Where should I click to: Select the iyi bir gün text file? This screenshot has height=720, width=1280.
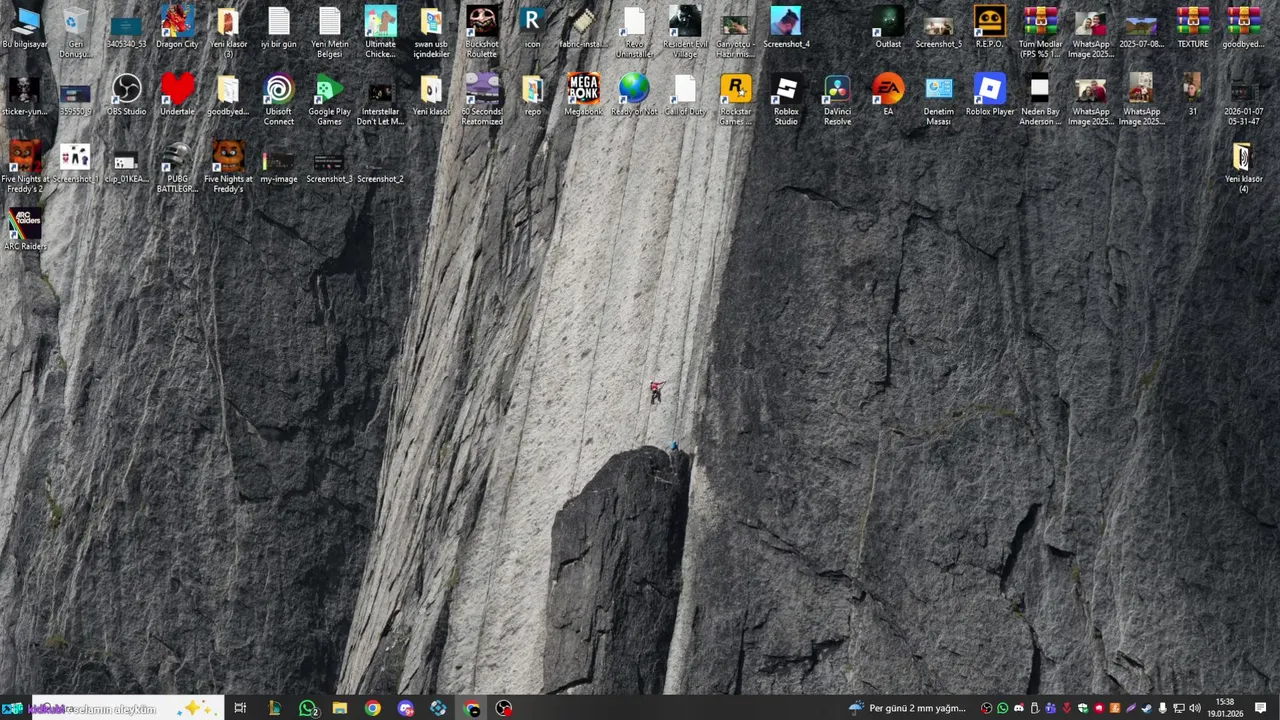point(279,28)
